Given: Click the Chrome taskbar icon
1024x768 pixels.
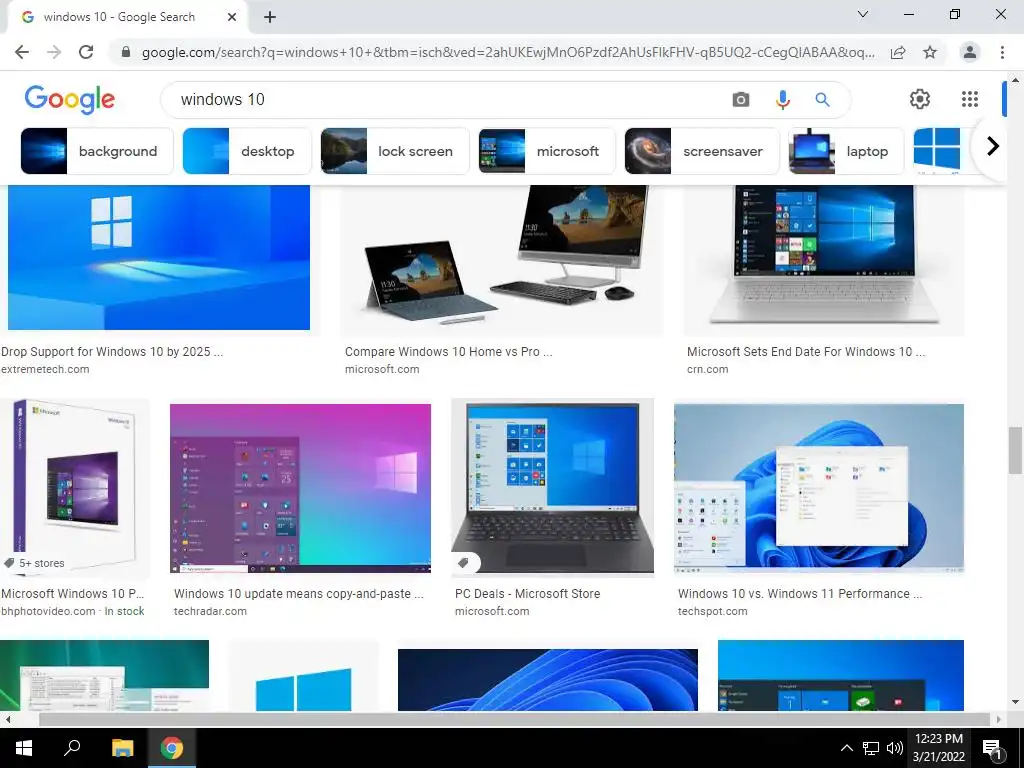Looking at the screenshot, I should point(172,748).
